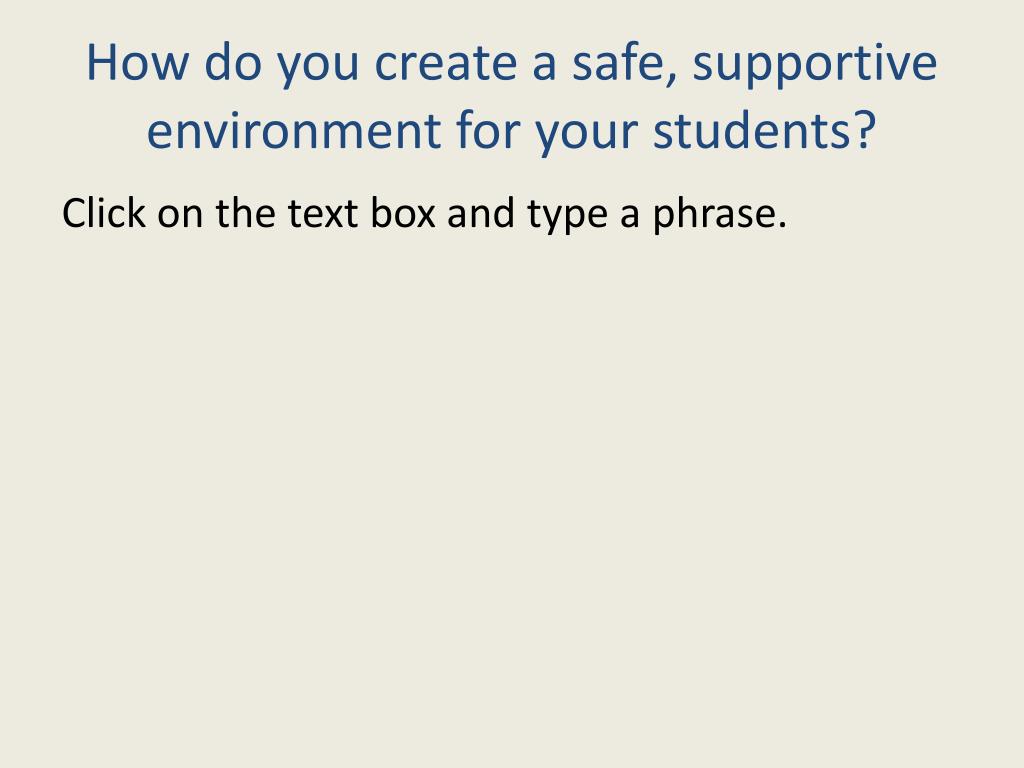Click the word 'students?' in the heading

[764, 129]
